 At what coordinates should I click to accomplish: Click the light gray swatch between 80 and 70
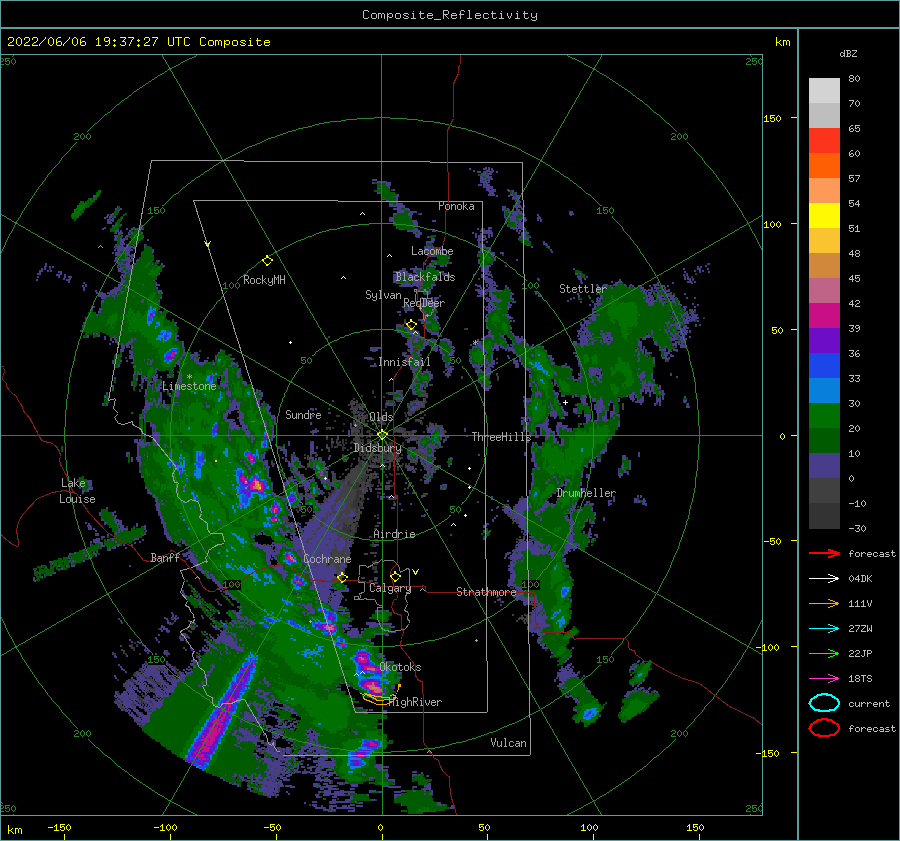824,91
